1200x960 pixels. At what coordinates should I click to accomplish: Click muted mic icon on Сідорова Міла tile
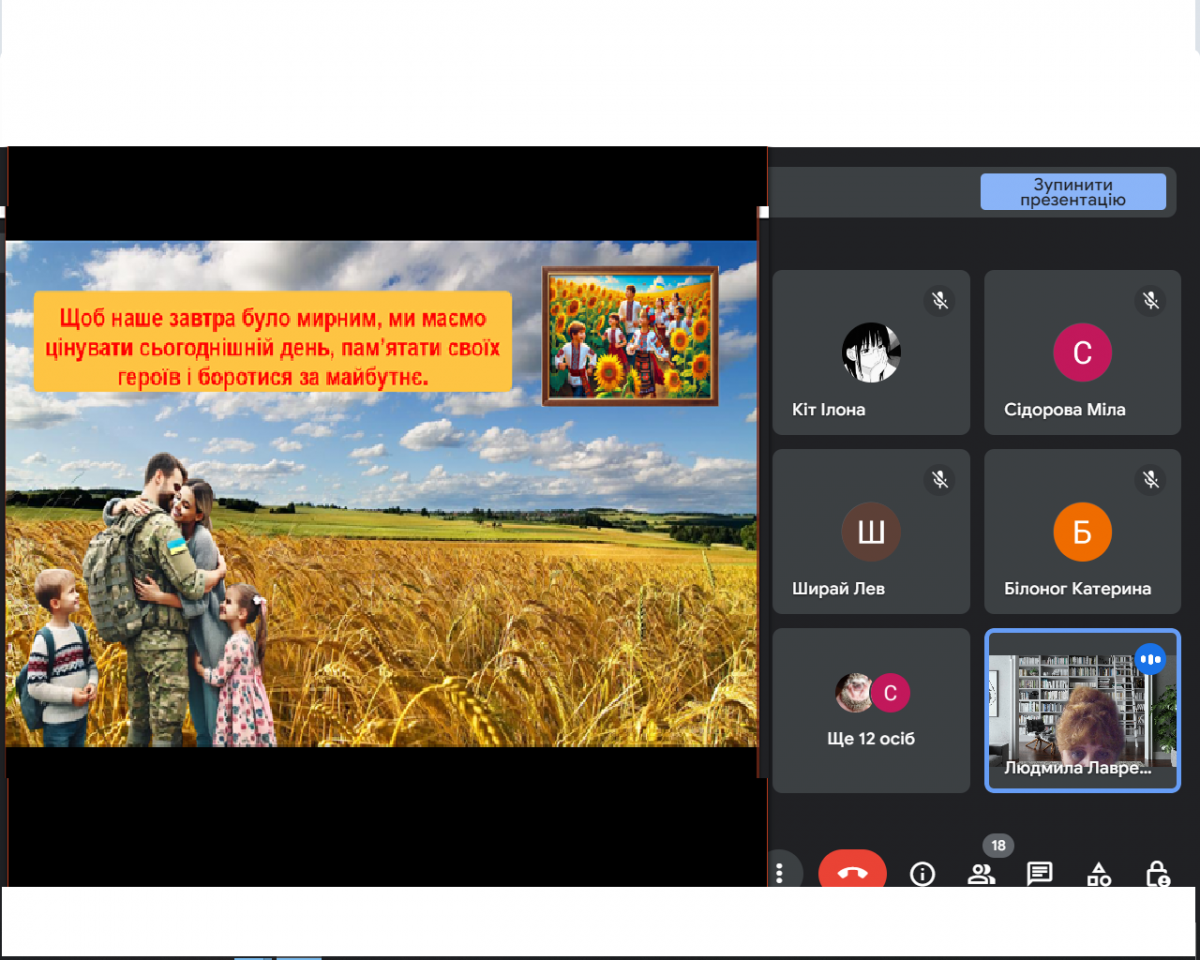1151,300
